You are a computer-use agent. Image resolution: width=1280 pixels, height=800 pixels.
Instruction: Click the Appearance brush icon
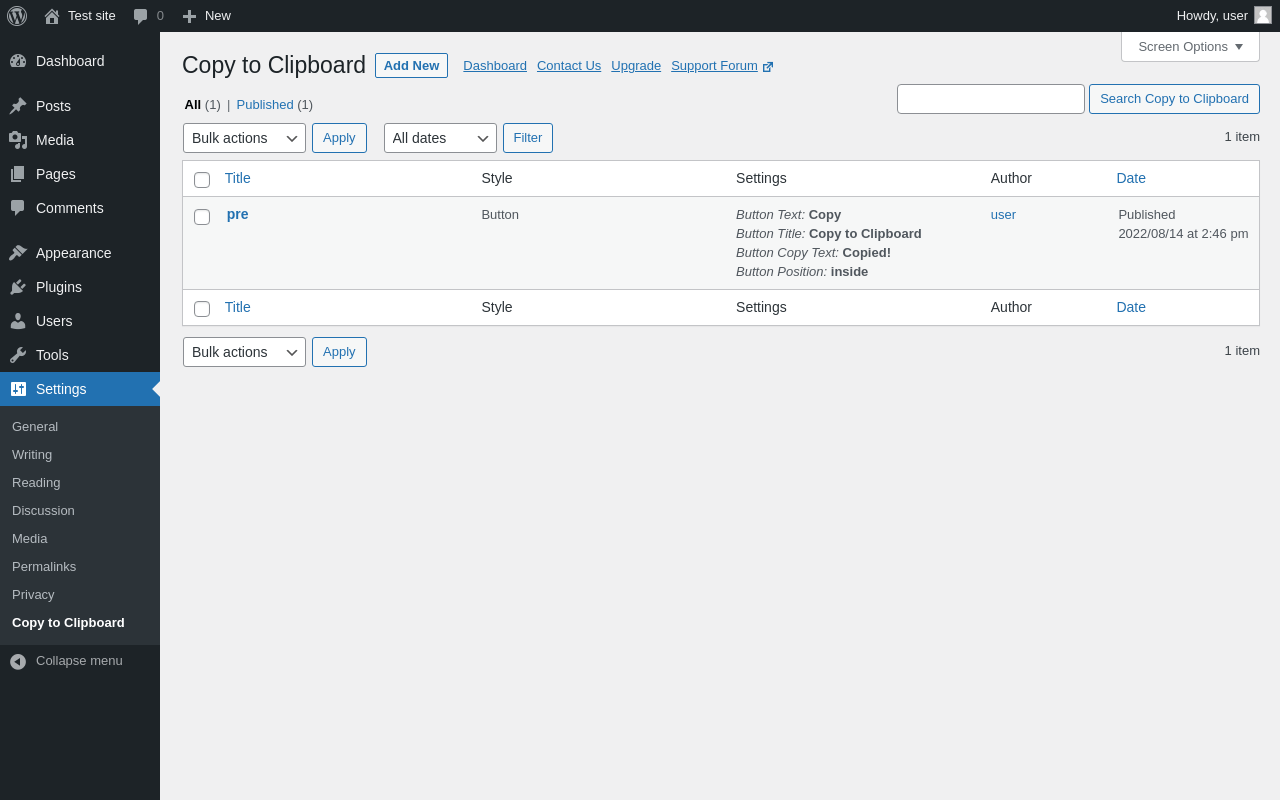coord(18,253)
